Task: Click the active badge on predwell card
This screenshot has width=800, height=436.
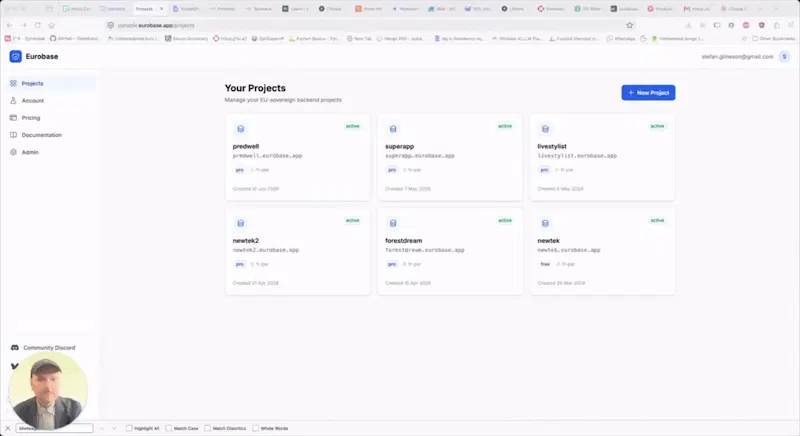Action: 353,126
